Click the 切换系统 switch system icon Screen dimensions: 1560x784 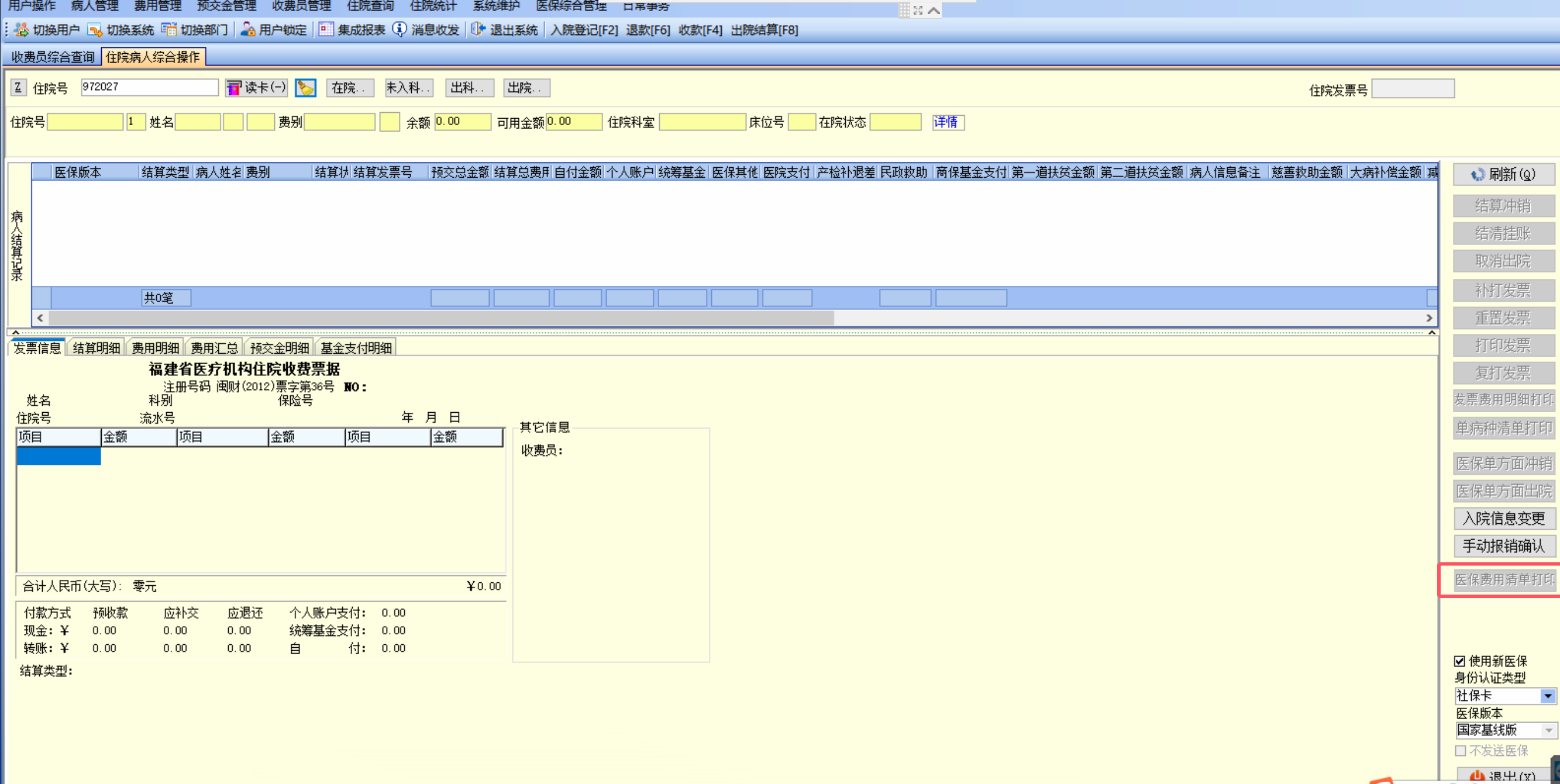click(x=95, y=30)
